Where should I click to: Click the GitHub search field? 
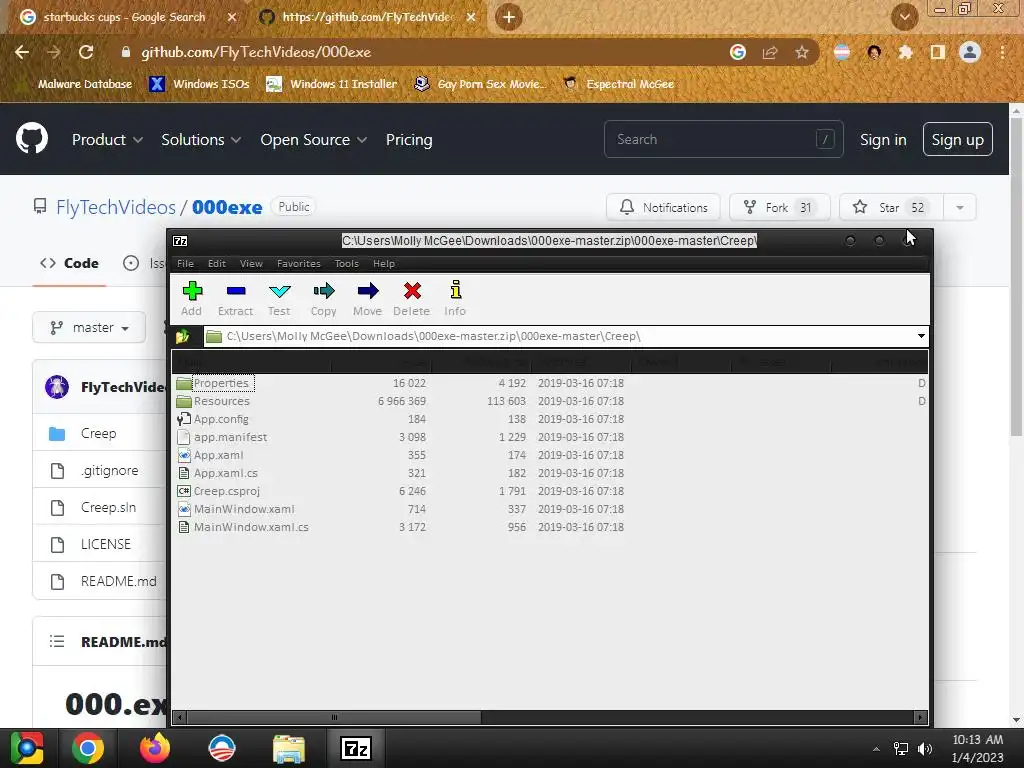coord(724,139)
